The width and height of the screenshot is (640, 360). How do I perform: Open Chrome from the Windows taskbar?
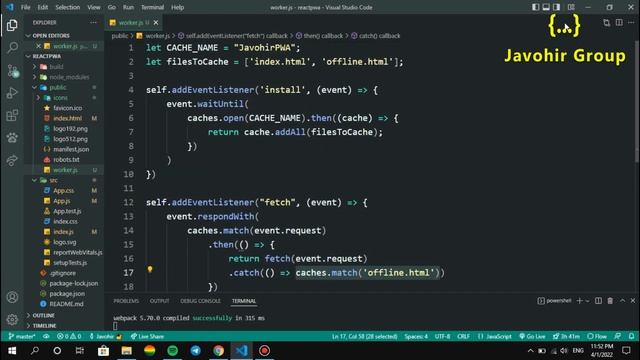[218, 351]
